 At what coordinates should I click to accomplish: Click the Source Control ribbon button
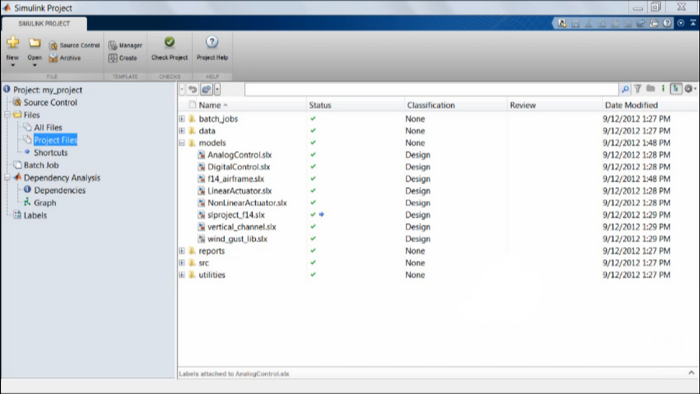click(75, 46)
